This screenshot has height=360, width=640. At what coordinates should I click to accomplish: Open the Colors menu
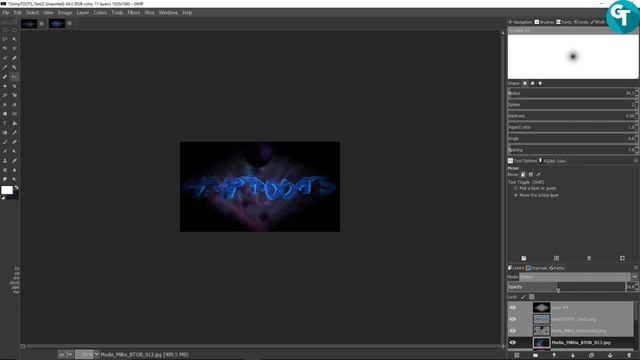(x=100, y=13)
